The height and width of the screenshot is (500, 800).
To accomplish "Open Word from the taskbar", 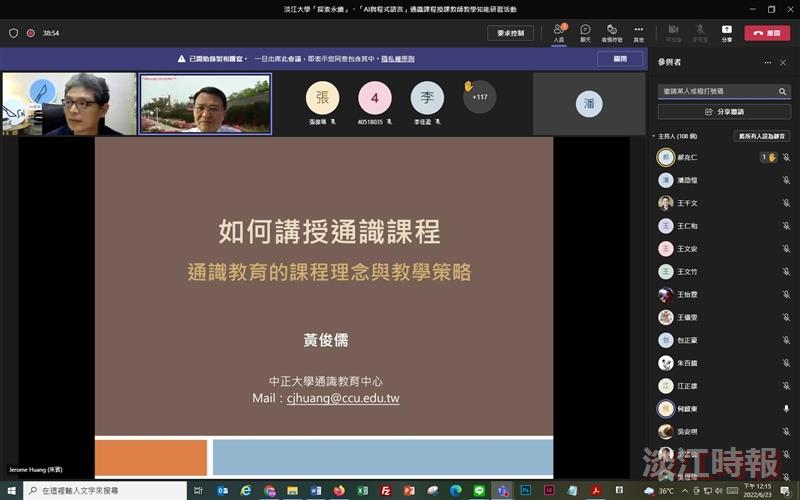I will 316,490.
